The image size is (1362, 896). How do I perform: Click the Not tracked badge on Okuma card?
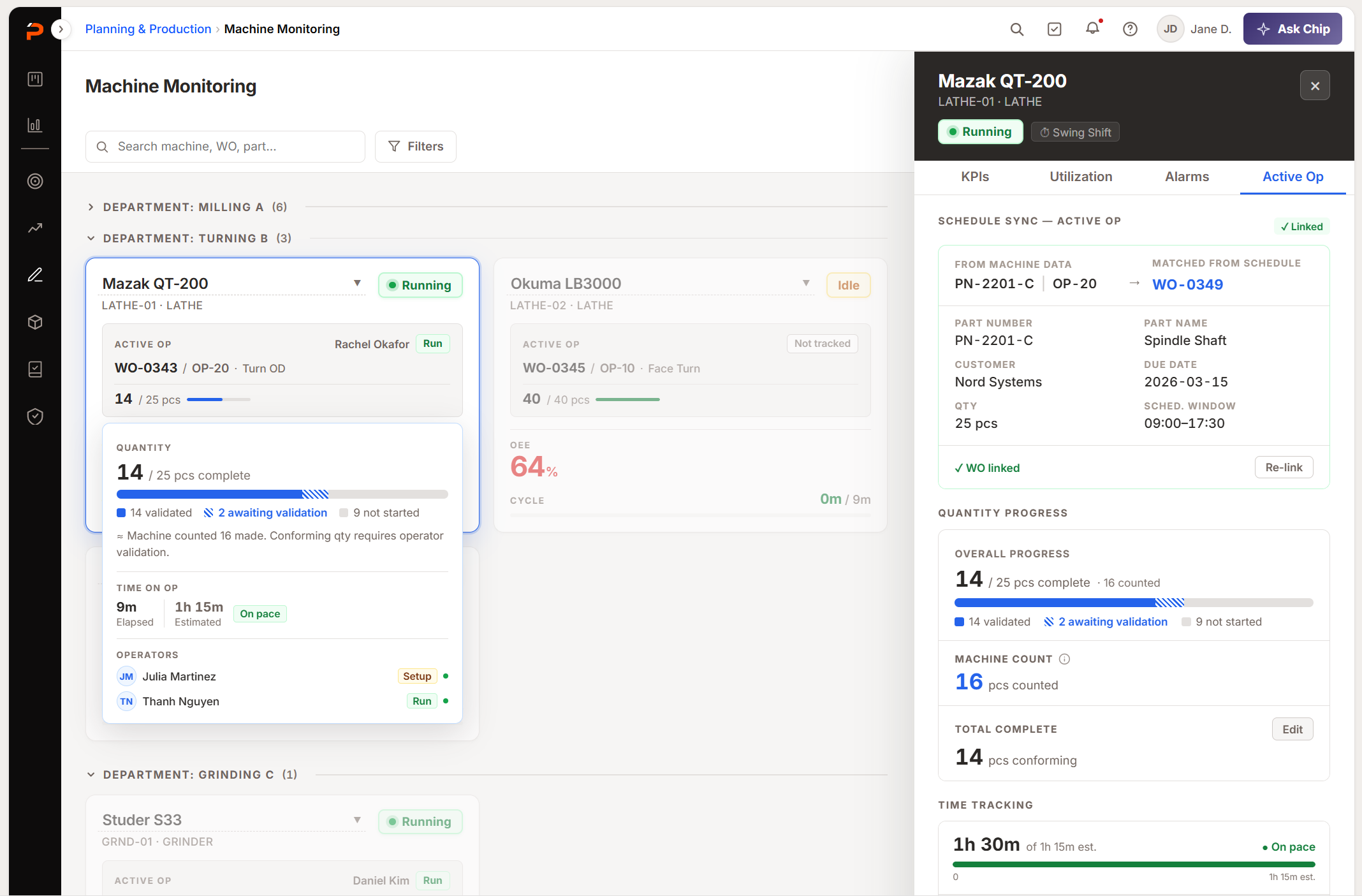[822, 344]
